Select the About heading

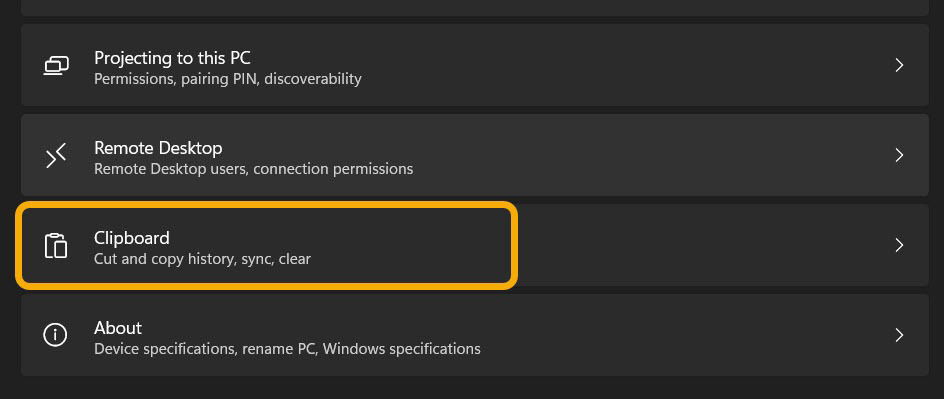click(118, 328)
